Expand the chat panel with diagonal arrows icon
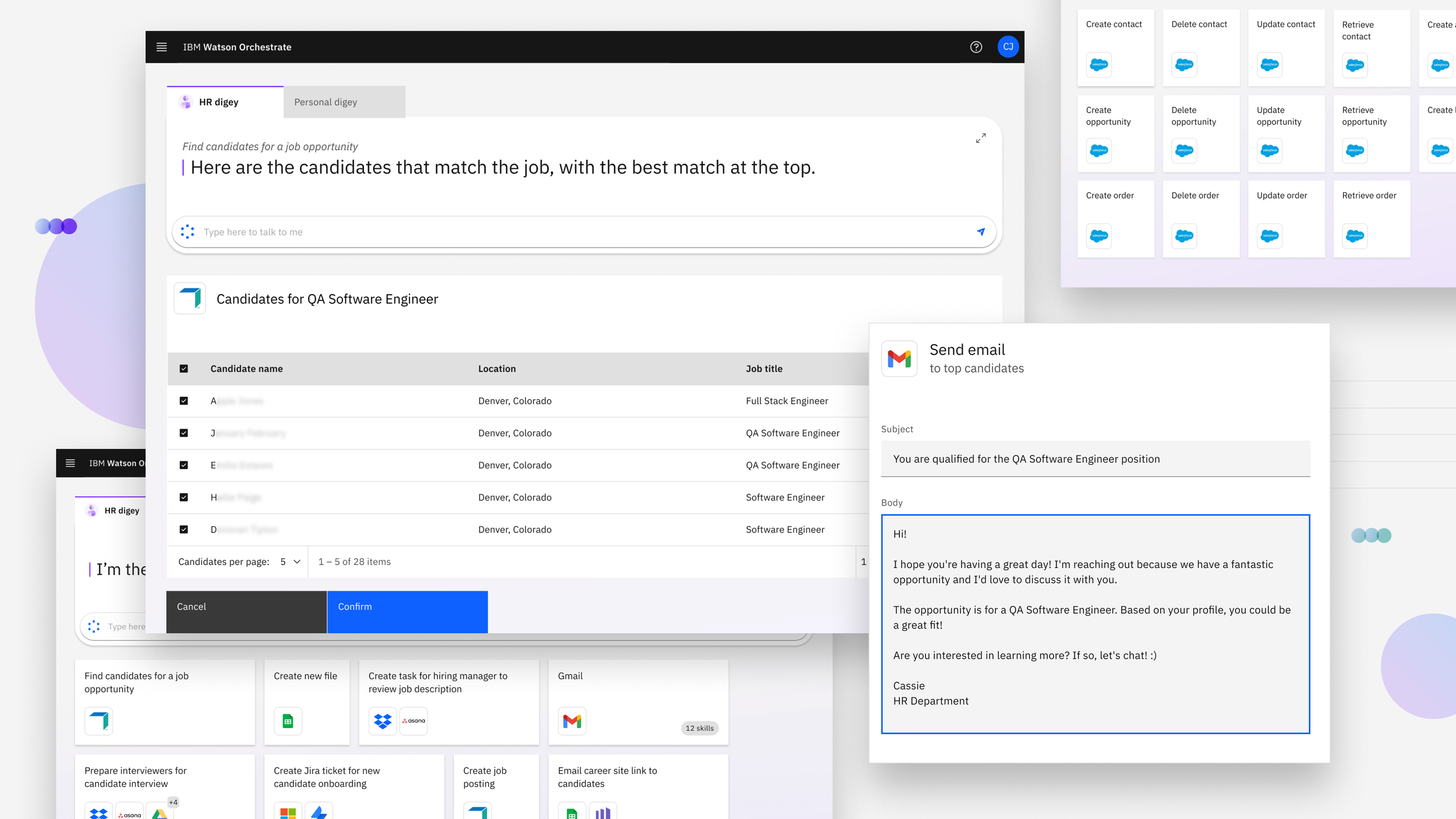Viewport: 1456px width, 819px height. pyautogui.click(x=981, y=138)
